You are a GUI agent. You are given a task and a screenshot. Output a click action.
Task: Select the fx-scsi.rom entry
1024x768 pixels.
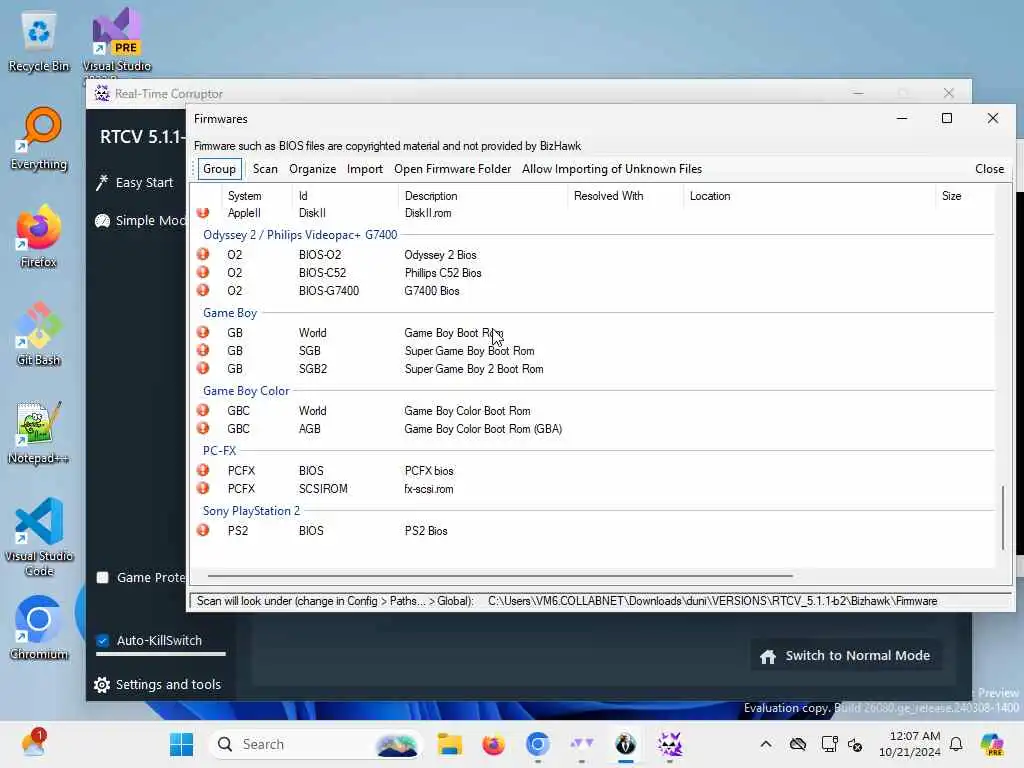click(428, 489)
